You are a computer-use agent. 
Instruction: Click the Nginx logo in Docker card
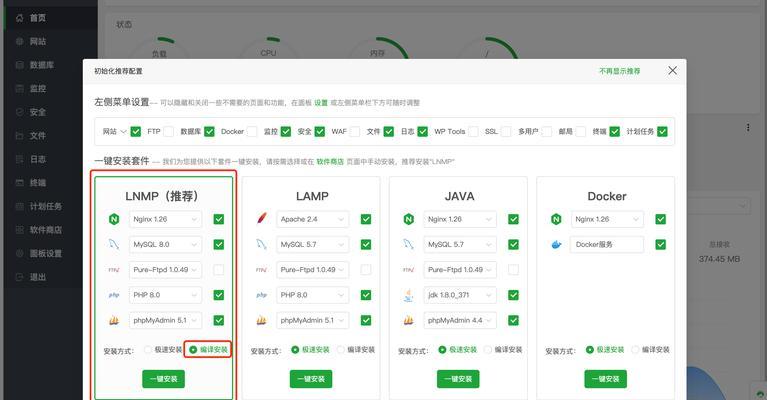click(x=556, y=219)
